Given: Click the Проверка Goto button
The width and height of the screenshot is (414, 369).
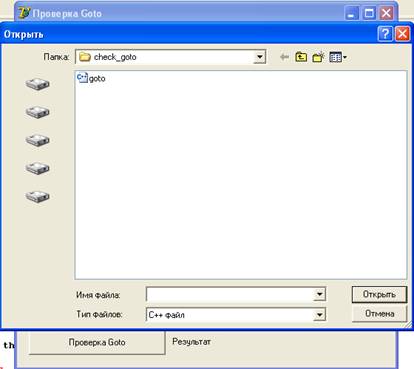Looking at the screenshot, I should (x=97, y=342).
